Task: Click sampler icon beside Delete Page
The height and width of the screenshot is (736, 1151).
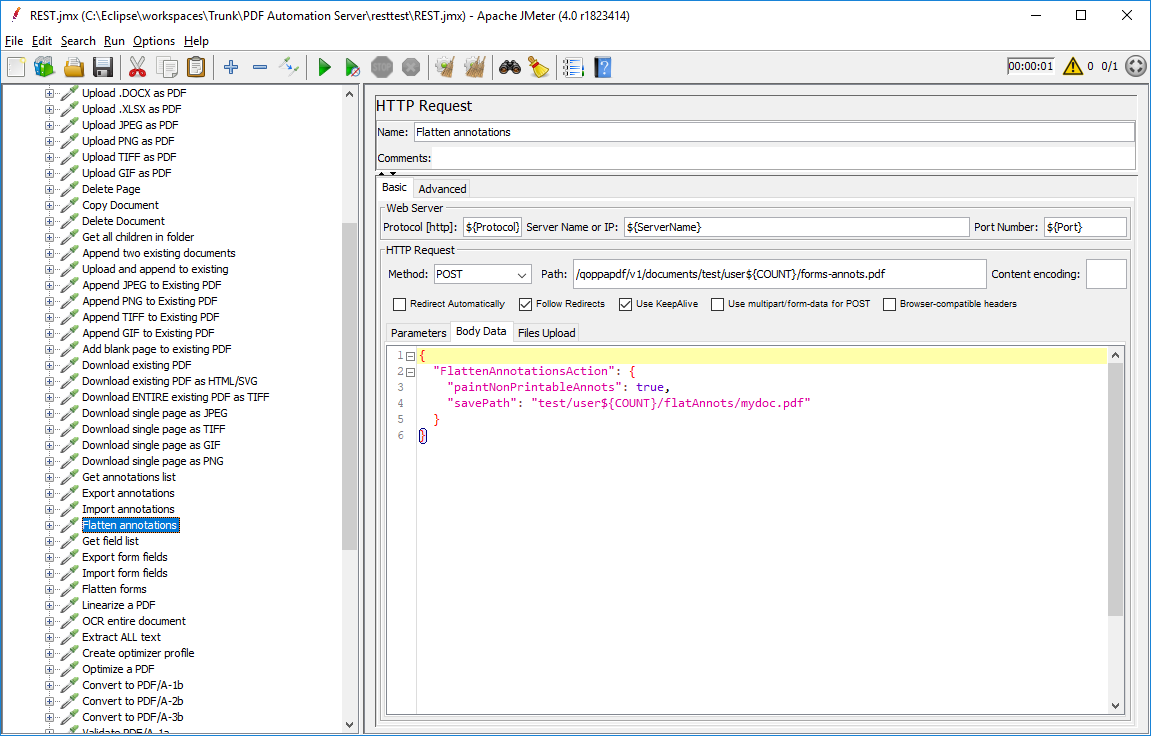Action: tap(70, 189)
